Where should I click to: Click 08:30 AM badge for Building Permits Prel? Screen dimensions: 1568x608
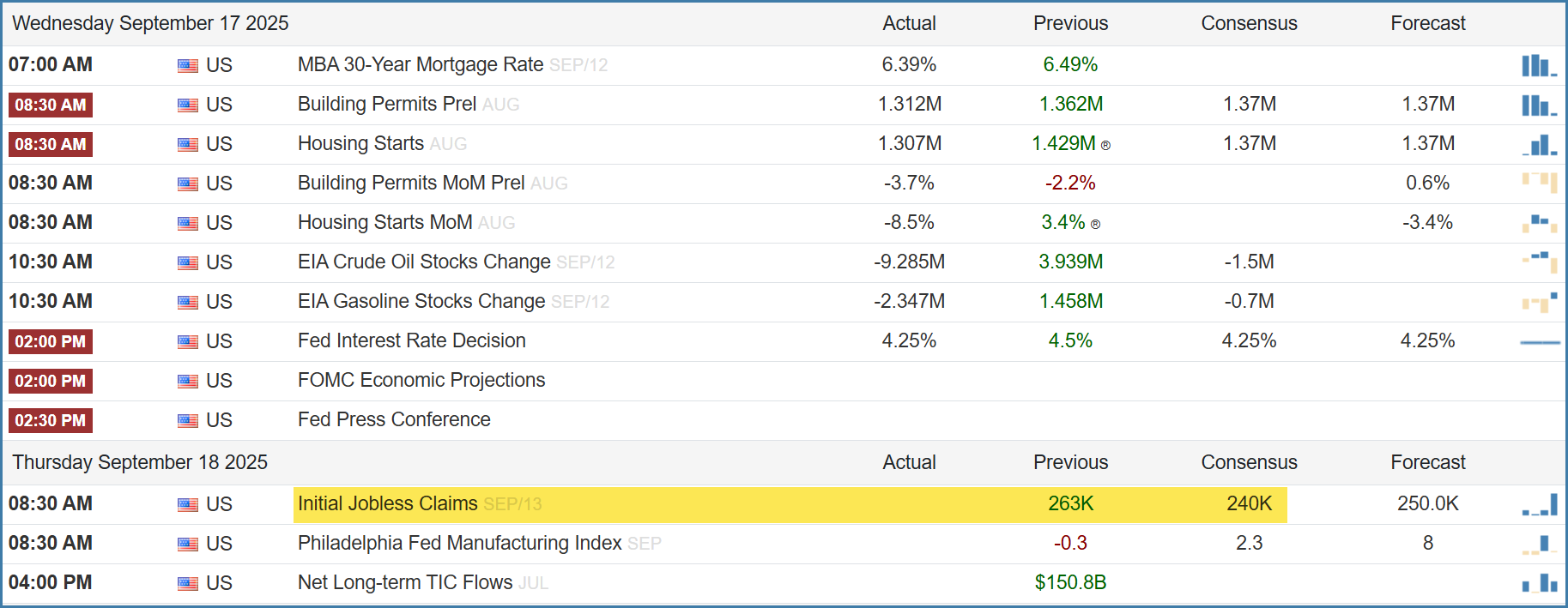click(51, 105)
